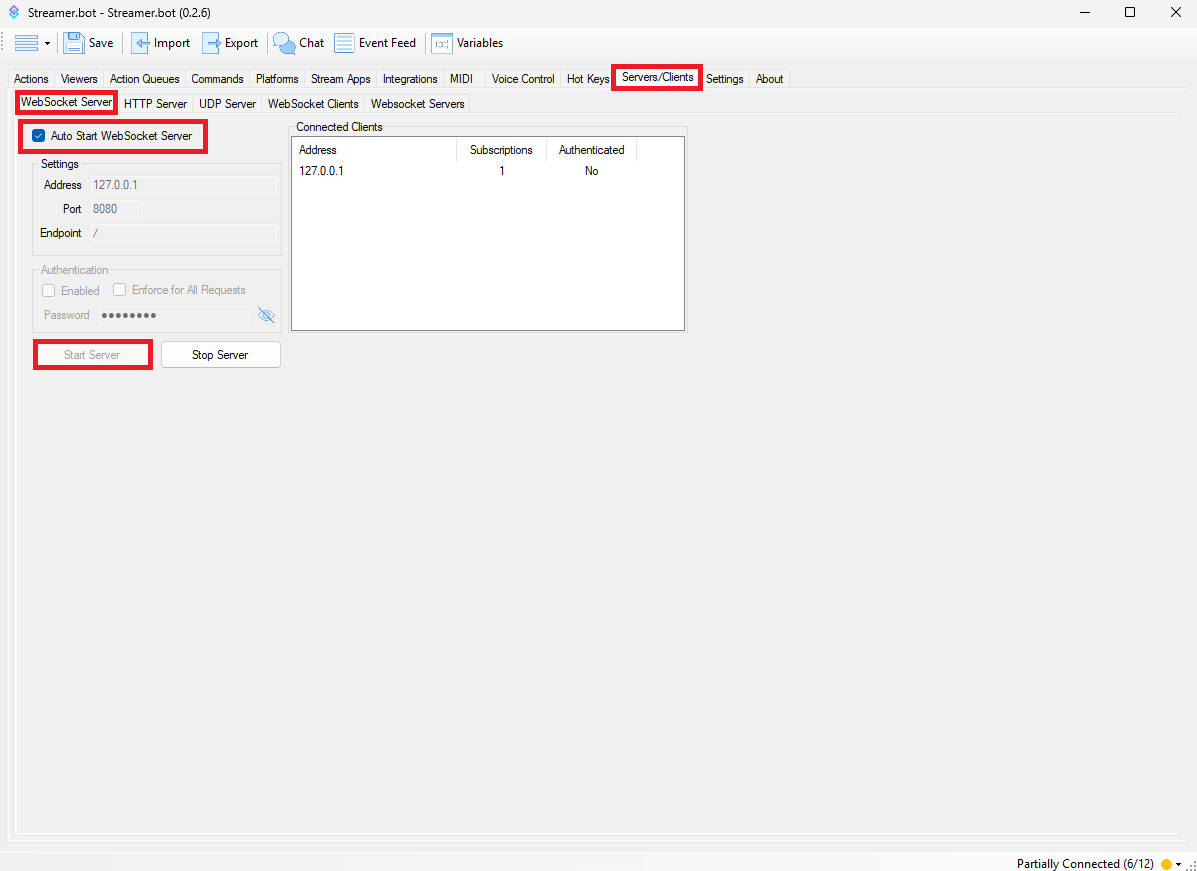Viewport: 1197px width, 871px height.
Task: Open the Chat bubbles icon
Action: point(285,43)
